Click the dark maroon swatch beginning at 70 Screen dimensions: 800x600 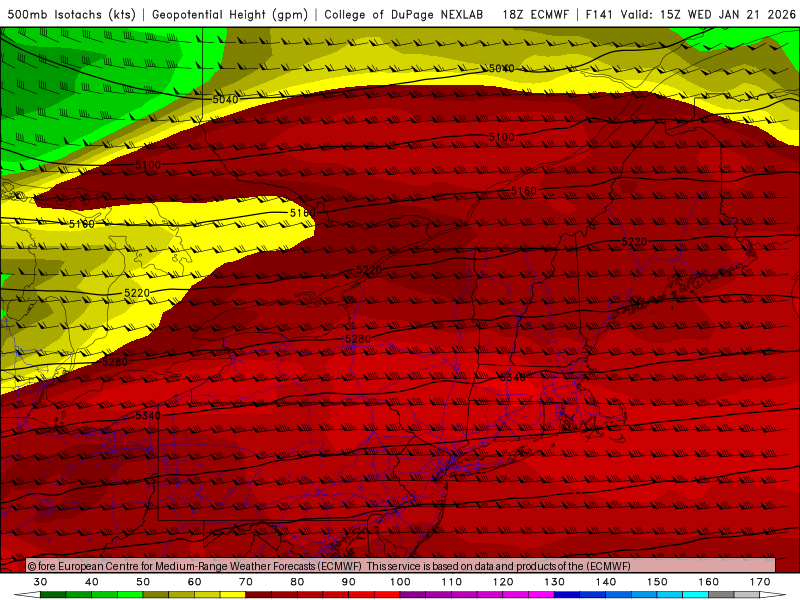pos(259,595)
